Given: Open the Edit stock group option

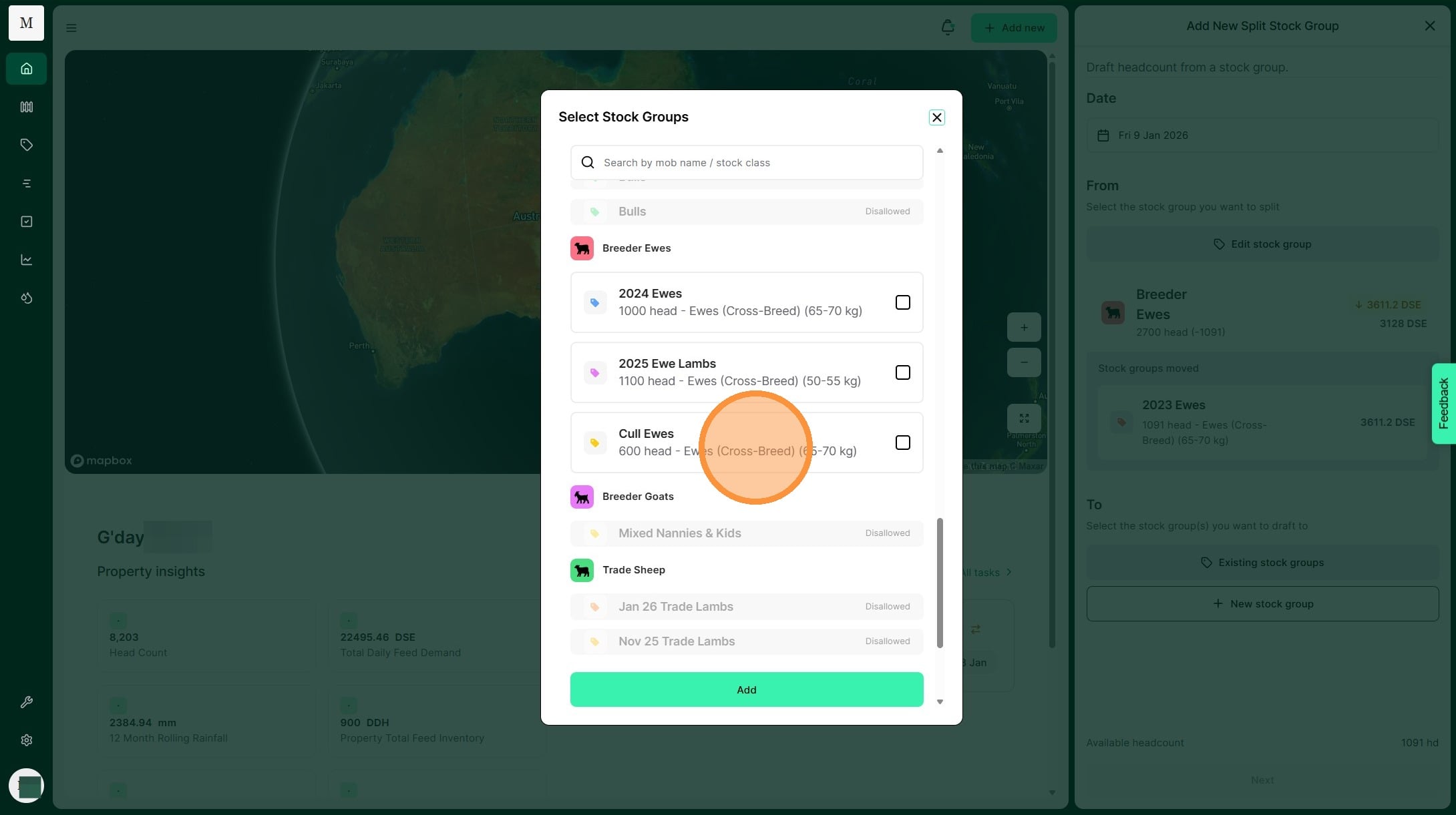Looking at the screenshot, I should click(x=1262, y=244).
